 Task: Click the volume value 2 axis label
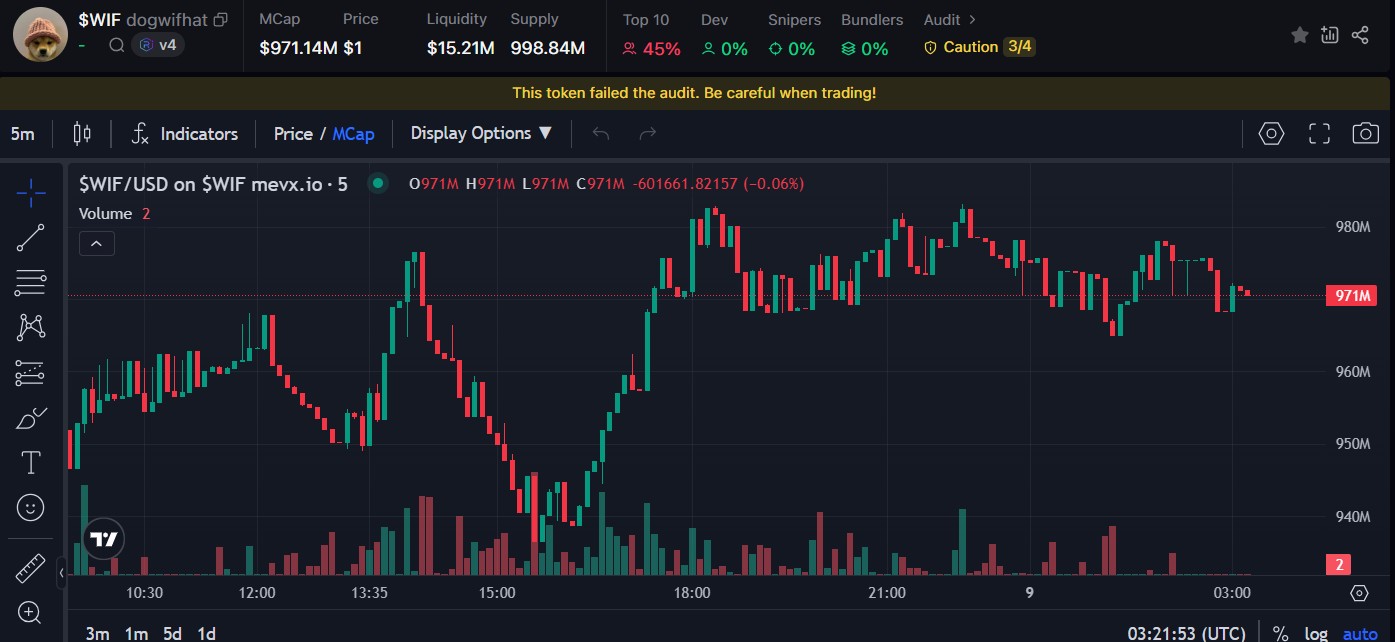[x=1338, y=565]
